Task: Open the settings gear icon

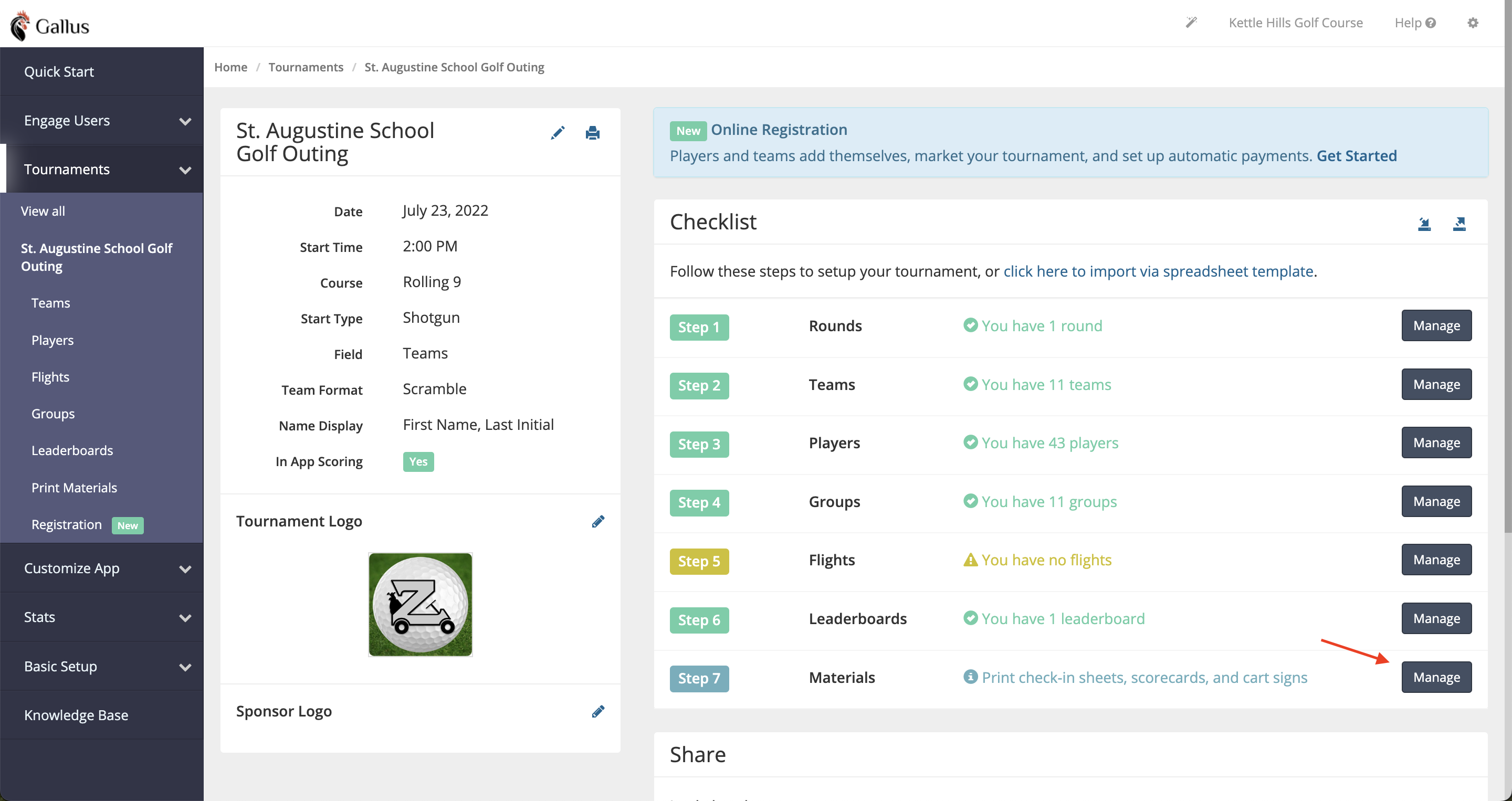Action: [x=1473, y=22]
